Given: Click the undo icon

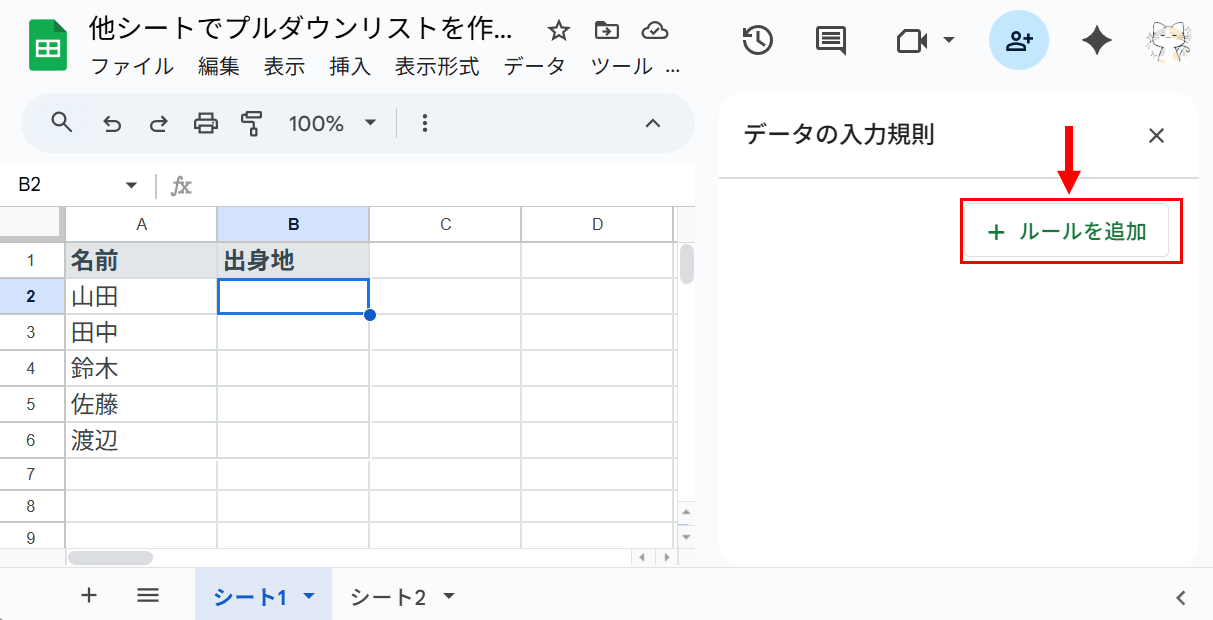Looking at the screenshot, I should tap(110, 122).
